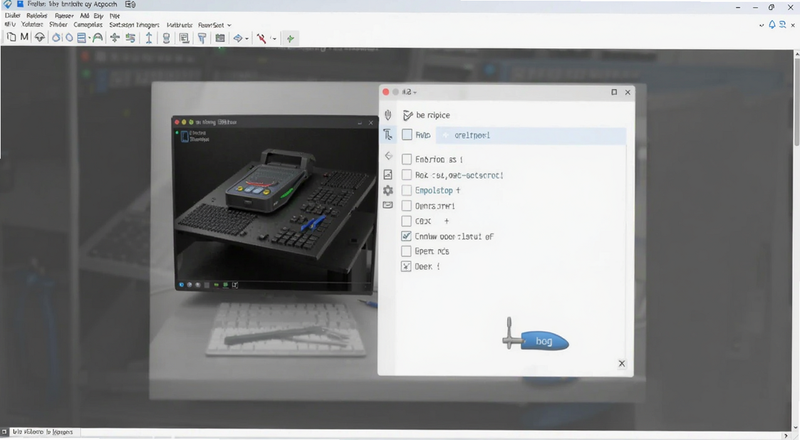The image size is (800, 440).
Task: Click the X at the dialog's bottom right
Action: click(x=621, y=363)
